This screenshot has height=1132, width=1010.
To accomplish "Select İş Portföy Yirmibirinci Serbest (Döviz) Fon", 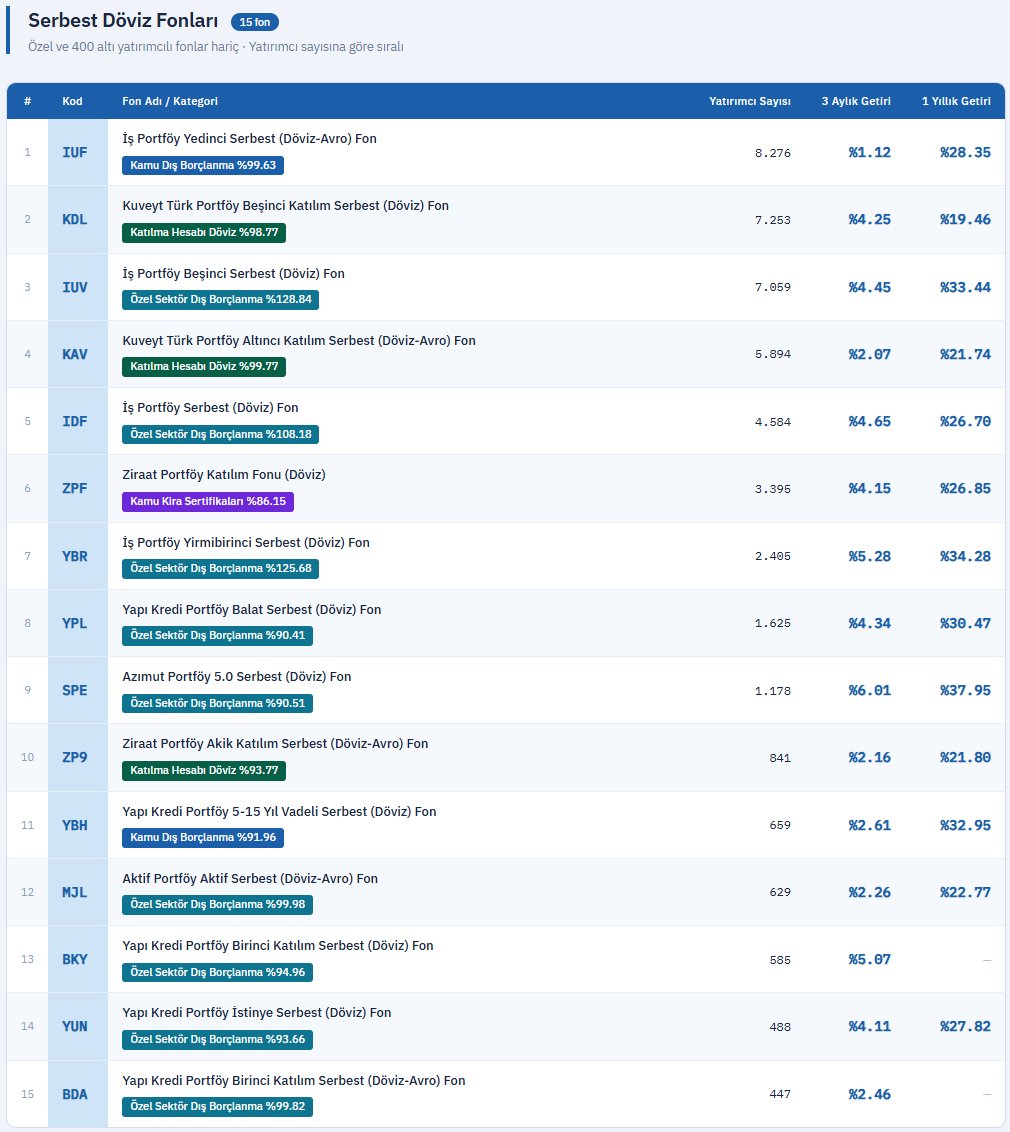I will tap(245, 543).
